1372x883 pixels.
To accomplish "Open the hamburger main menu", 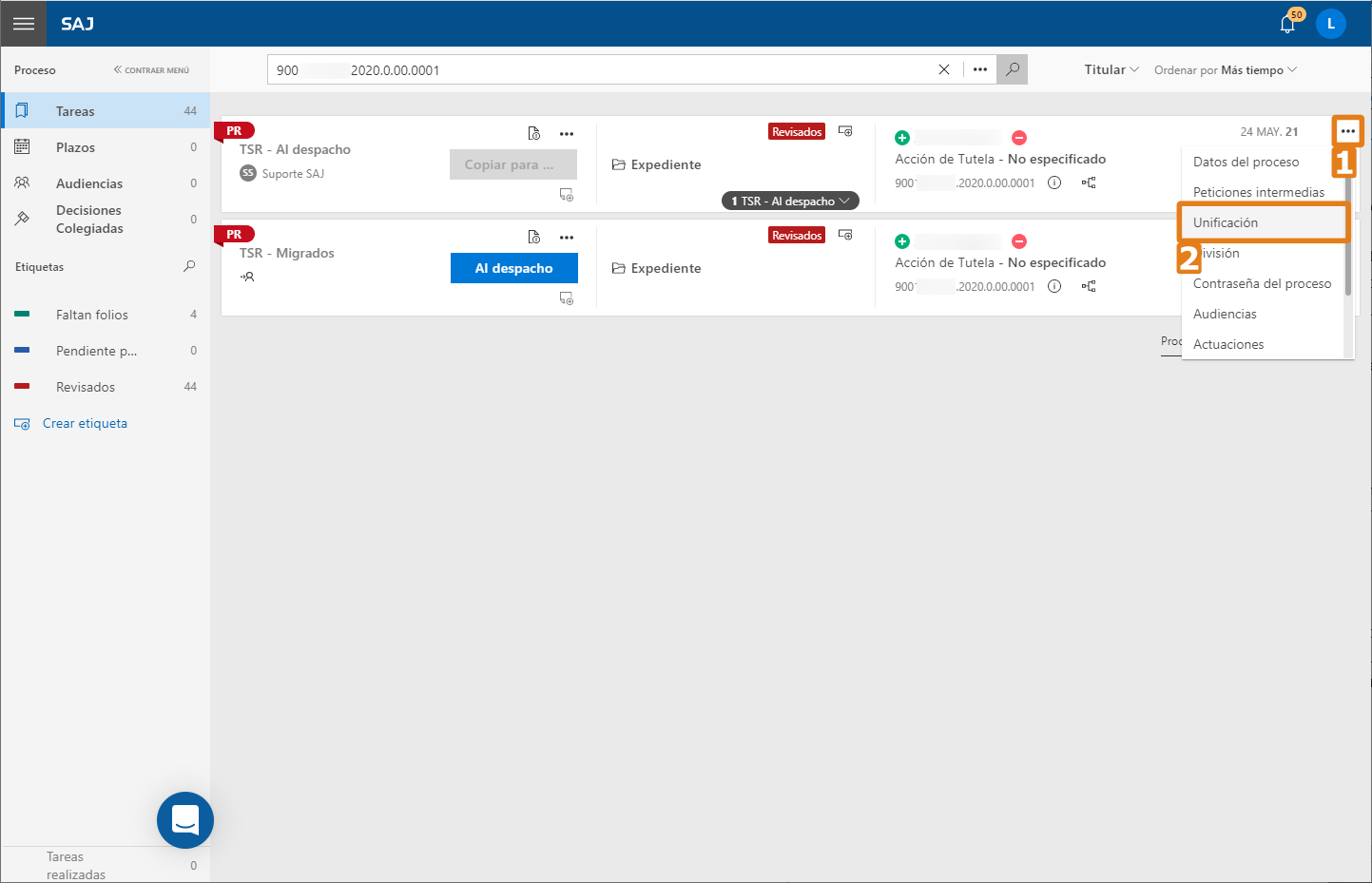I will click(24, 24).
